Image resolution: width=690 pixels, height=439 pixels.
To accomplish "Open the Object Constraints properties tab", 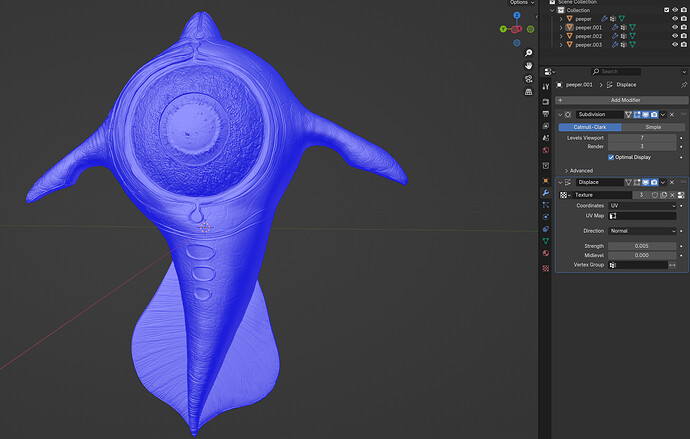I will point(546,229).
